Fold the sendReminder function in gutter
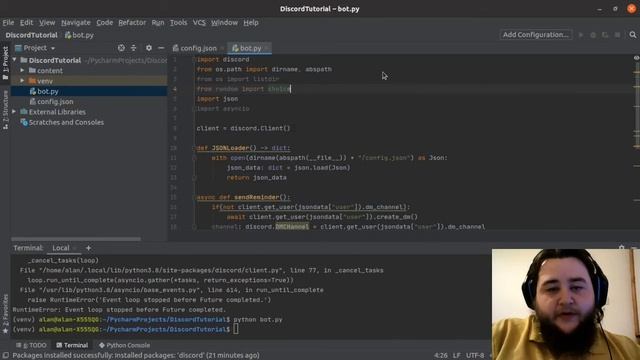This screenshot has width=640, height=360. 194,198
